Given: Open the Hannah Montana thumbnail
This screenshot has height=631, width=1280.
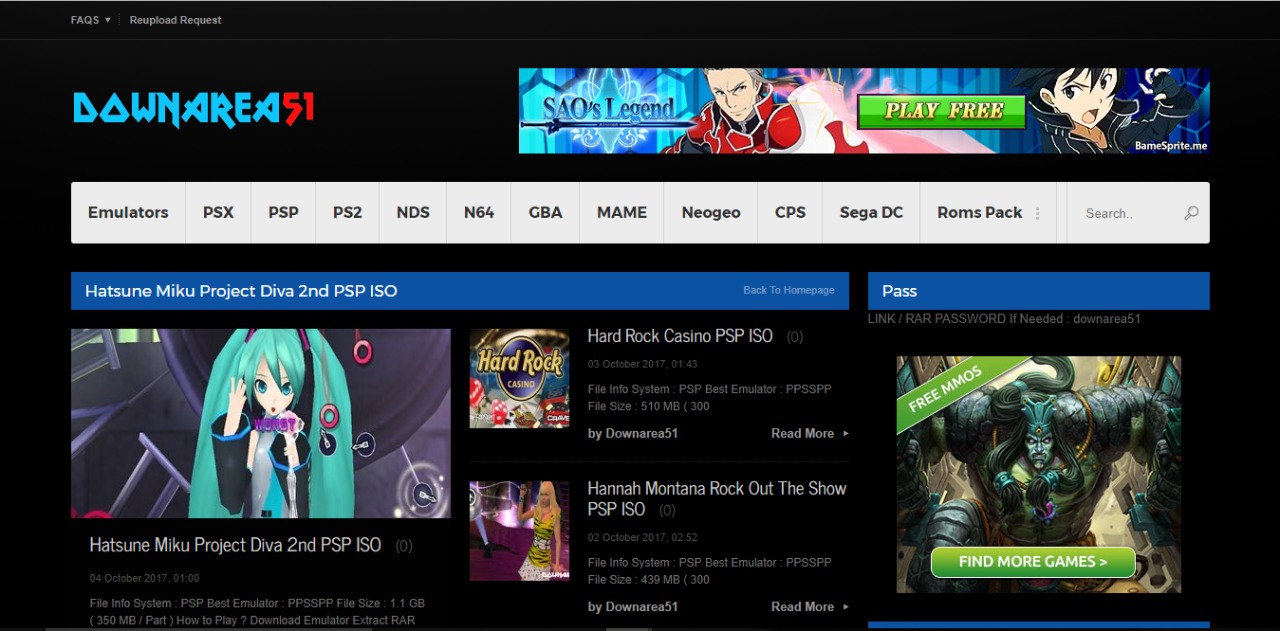Looking at the screenshot, I should coord(519,531).
